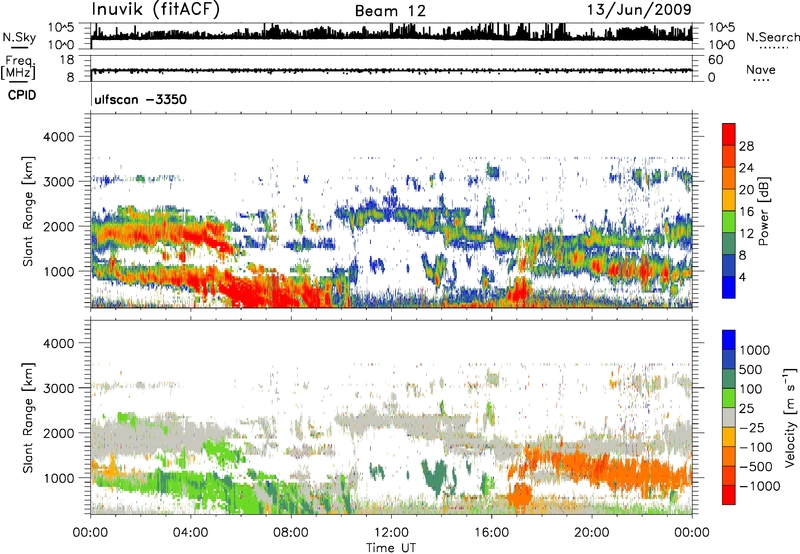
Task: Click the frequency trace in Freq panel
Action: (391, 71)
